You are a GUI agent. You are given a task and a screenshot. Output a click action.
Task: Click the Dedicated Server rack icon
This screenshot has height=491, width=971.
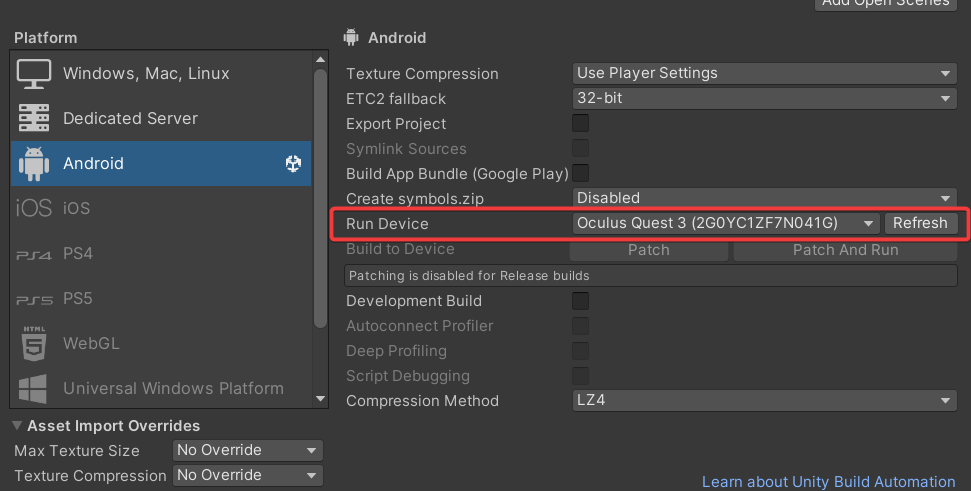coord(34,119)
